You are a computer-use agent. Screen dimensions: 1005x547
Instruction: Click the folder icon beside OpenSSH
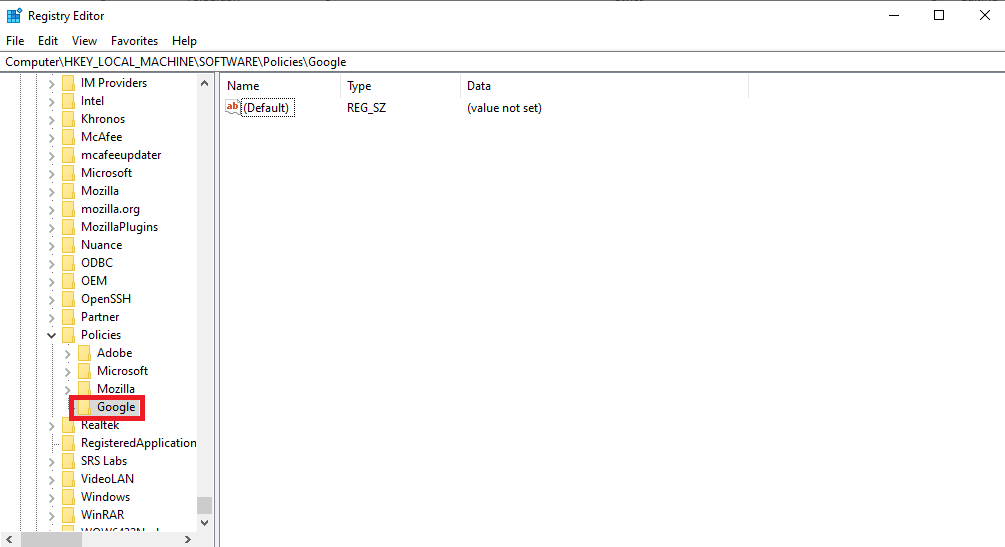coord(69,299)
